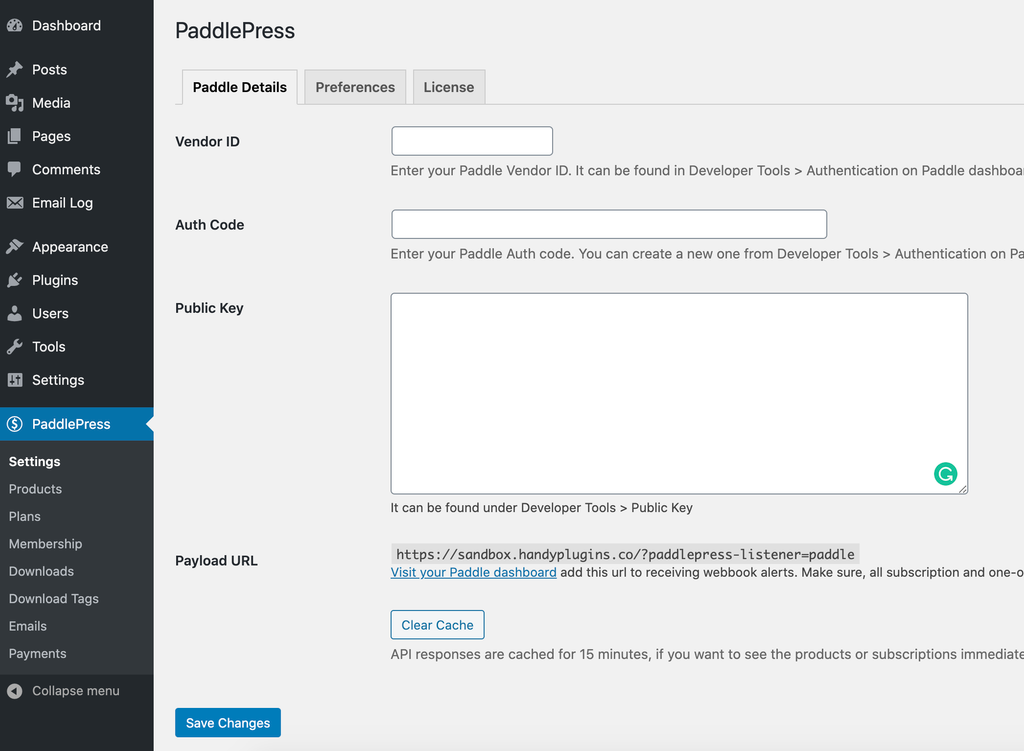This screenshot has height=751, width=1024.
Task: Click the Save Changes button
Action: coord(228,723)
